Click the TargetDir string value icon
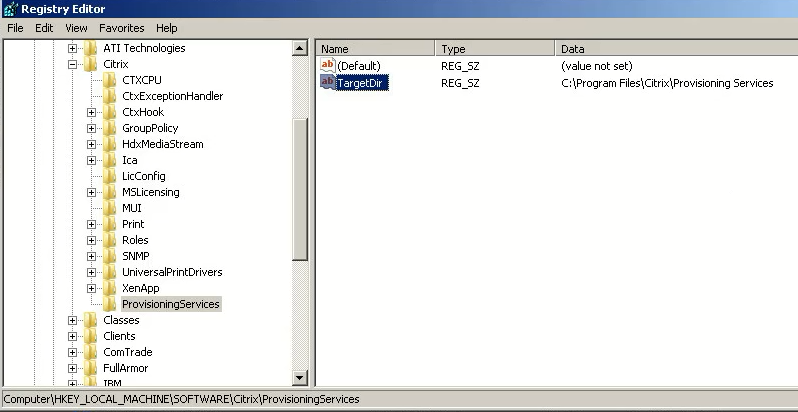Viewport: 798px width, 412px height. click(328, 83)
